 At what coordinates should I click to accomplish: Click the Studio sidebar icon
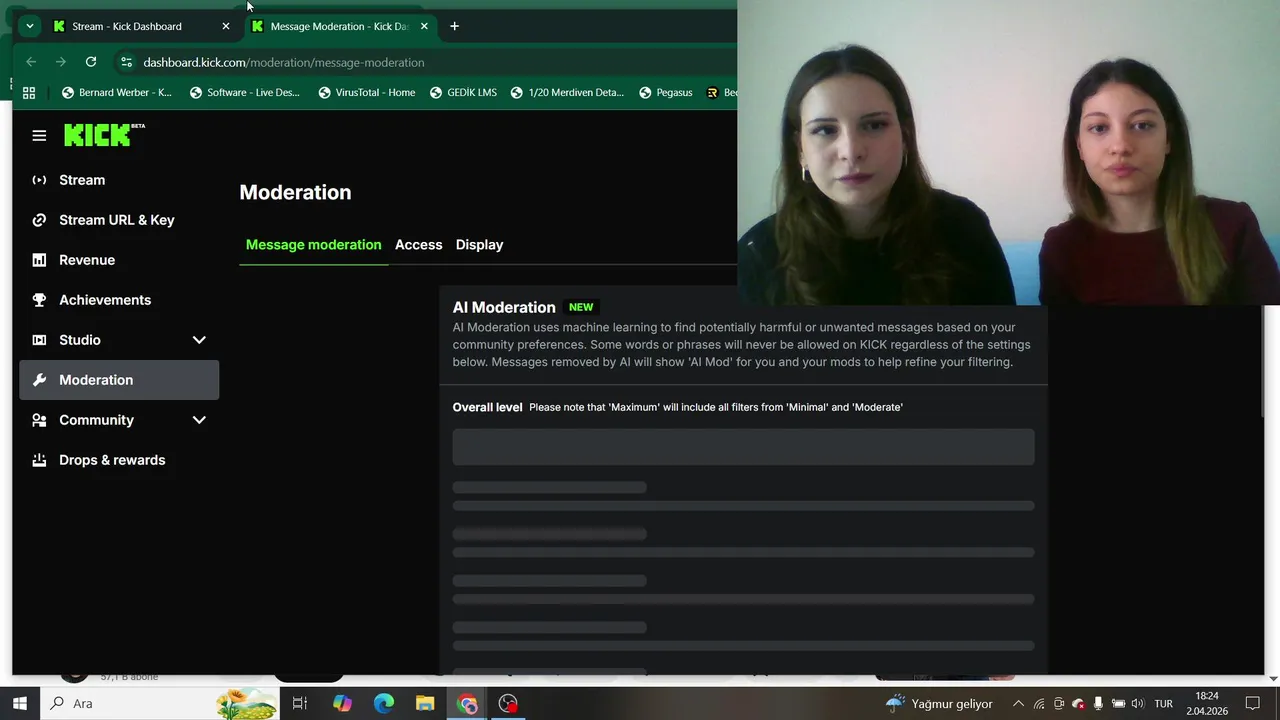point(39,340)
